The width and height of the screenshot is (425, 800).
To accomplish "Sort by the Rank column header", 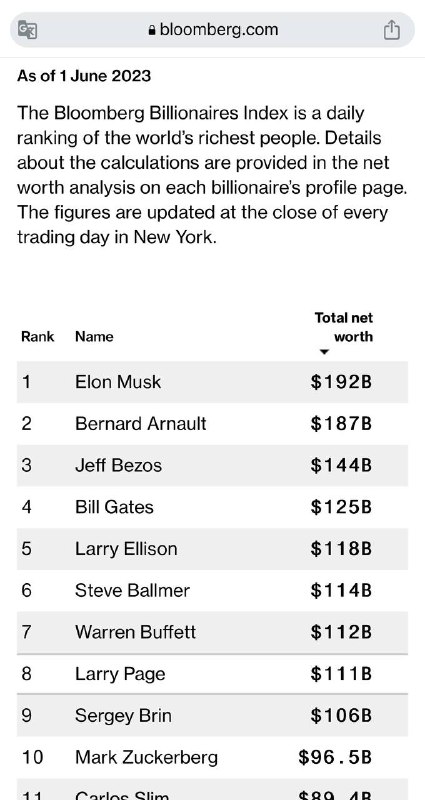I will point(37,337).
